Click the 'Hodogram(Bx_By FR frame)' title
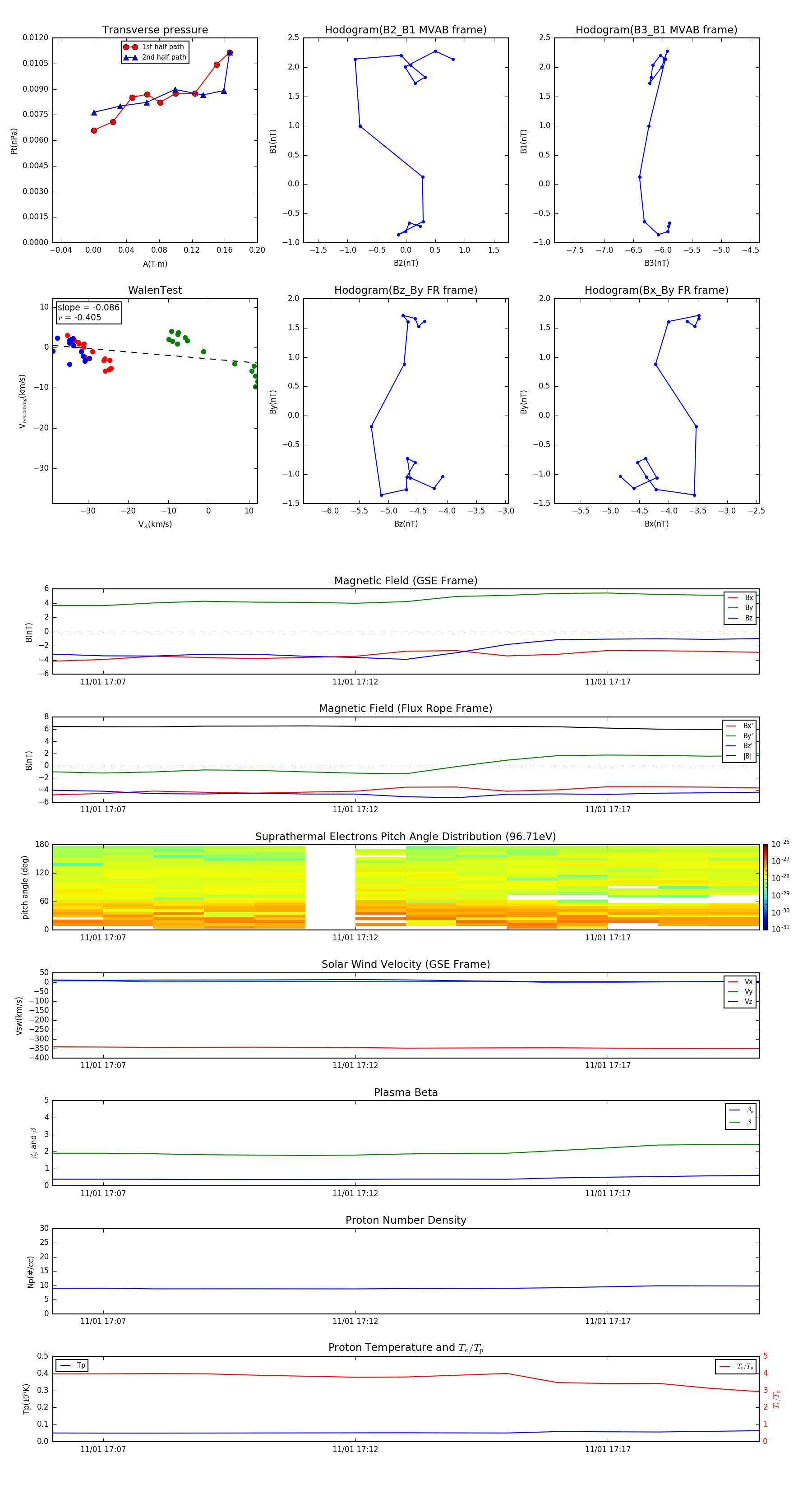The width and height of the screenshot is (812, 1489). 656,290
